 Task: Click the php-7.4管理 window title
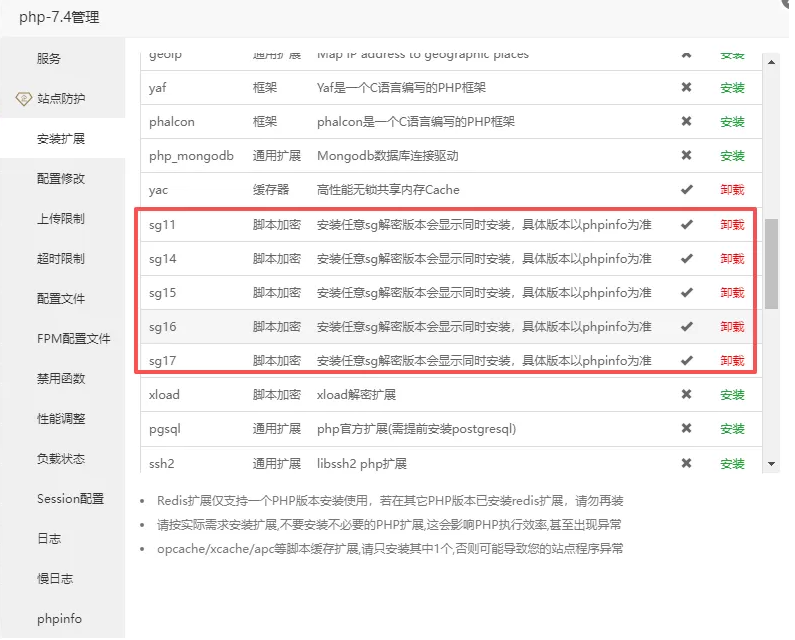(59, 17)
